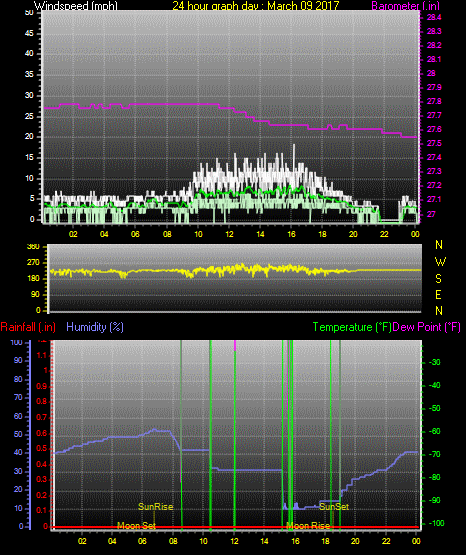Click the red "Rainfall (.in)" label
466x555 pixels.
pyautogui.click(x=28, y=327)
